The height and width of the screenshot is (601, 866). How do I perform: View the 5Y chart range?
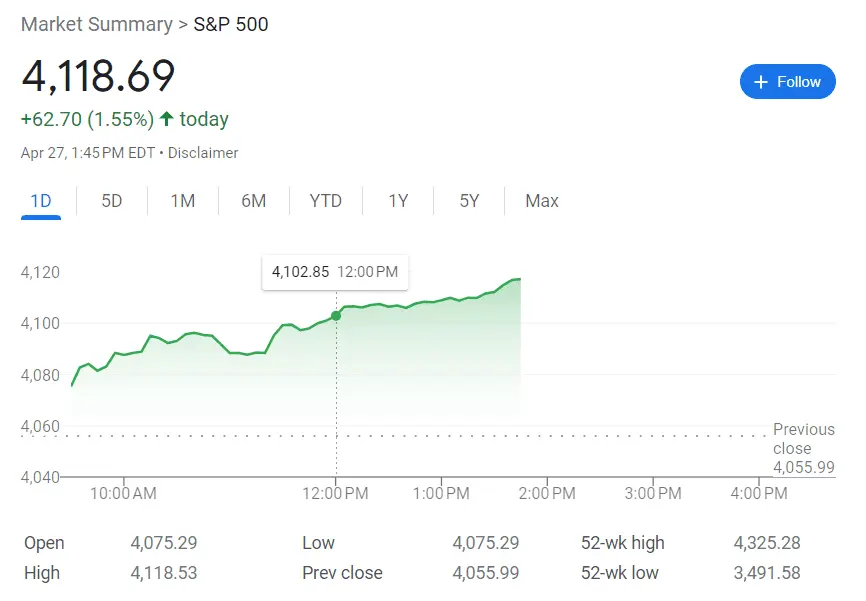470,201
